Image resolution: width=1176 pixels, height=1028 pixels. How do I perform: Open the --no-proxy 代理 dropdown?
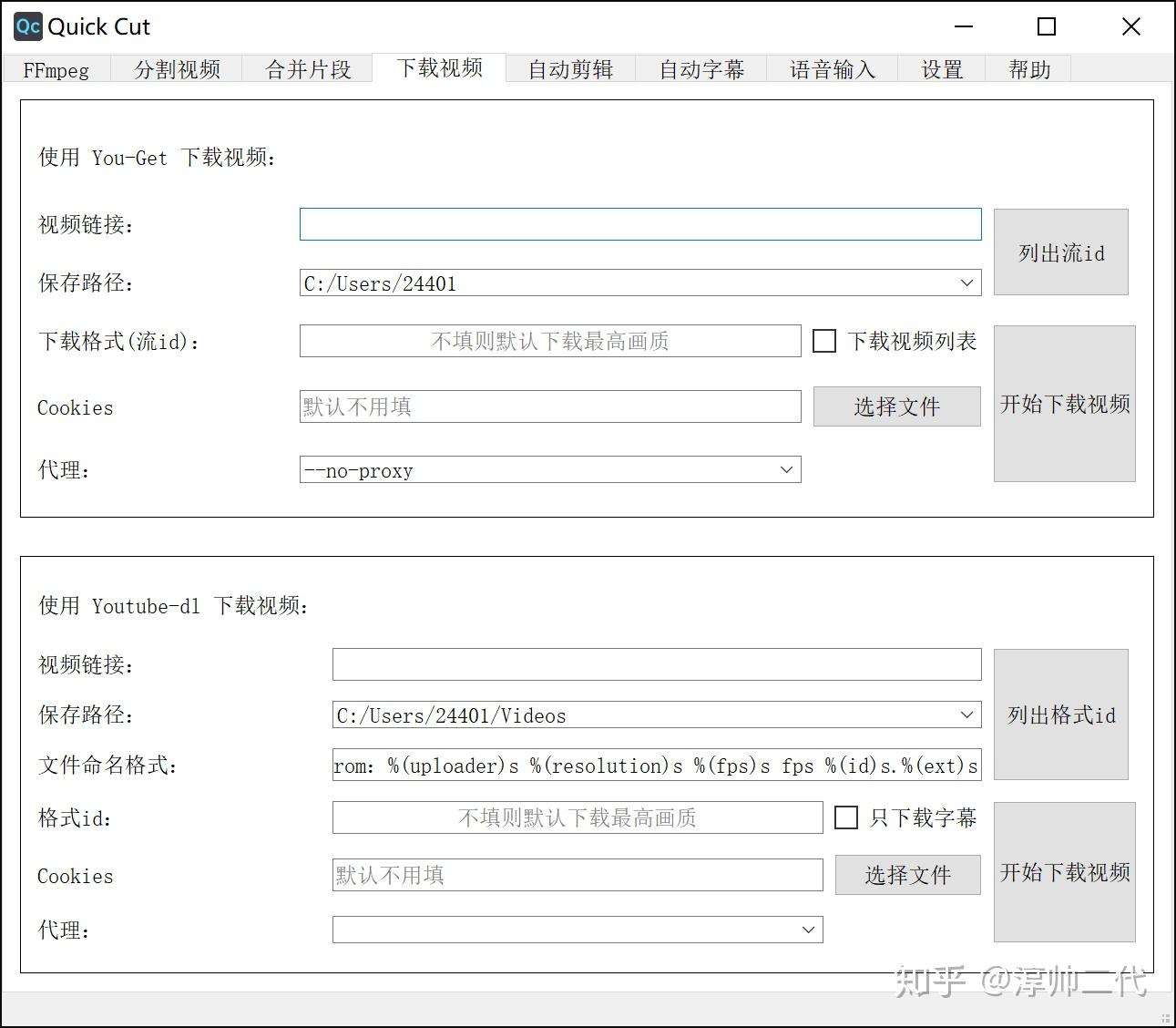point(786,469)
